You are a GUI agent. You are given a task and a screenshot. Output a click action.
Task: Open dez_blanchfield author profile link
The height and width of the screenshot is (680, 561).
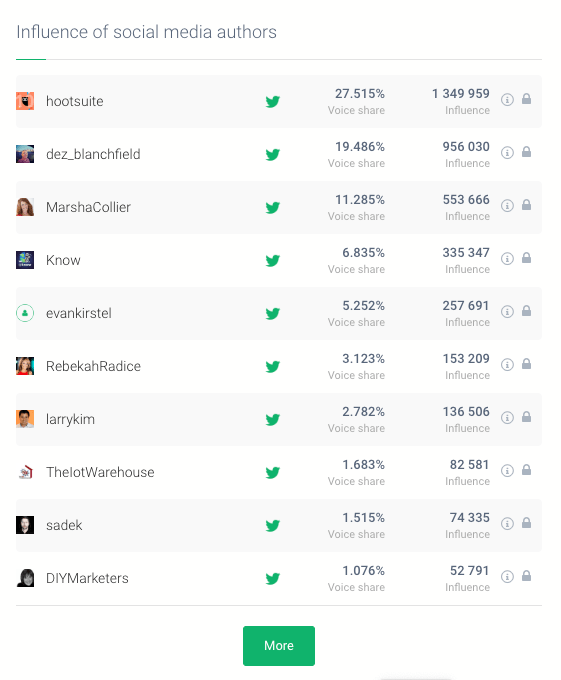(93, 154)
